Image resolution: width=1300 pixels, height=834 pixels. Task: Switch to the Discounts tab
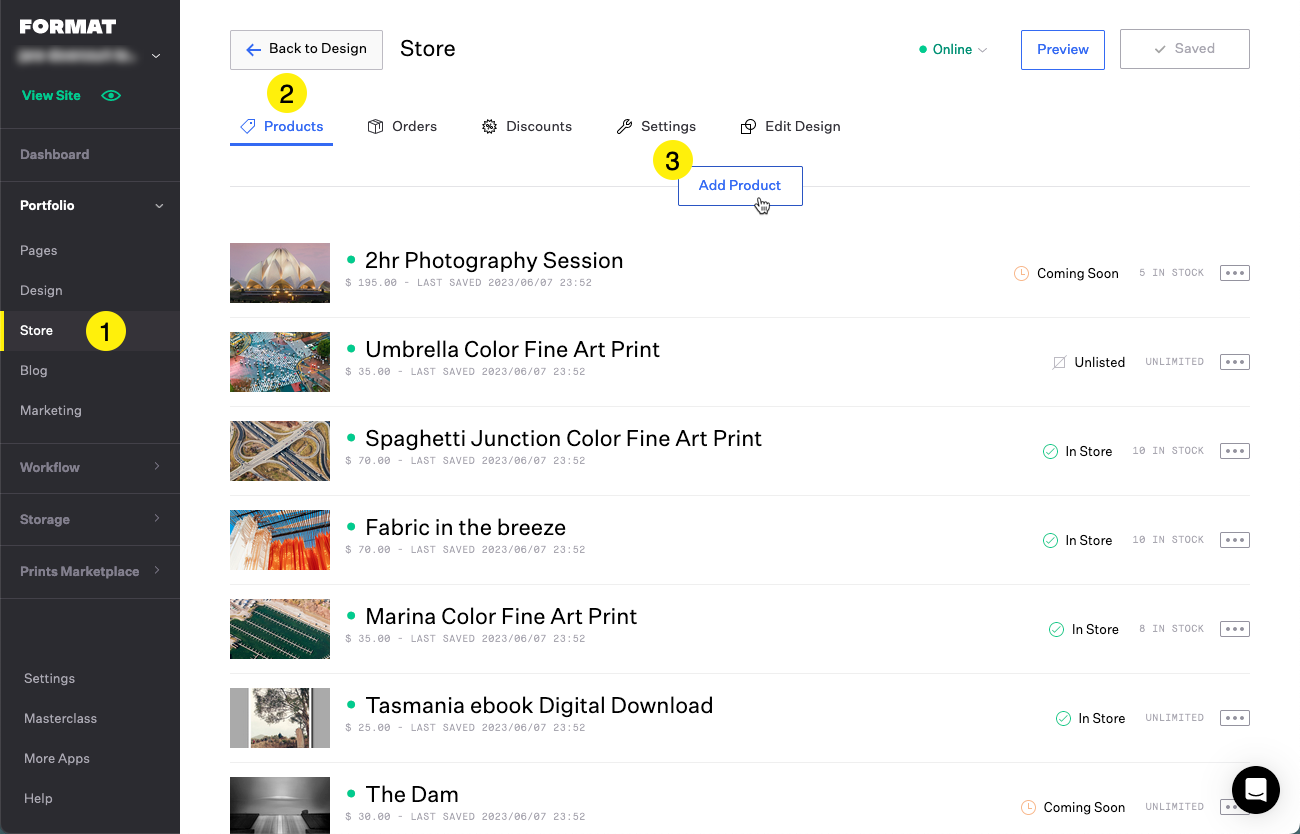[x=527, y=127]
